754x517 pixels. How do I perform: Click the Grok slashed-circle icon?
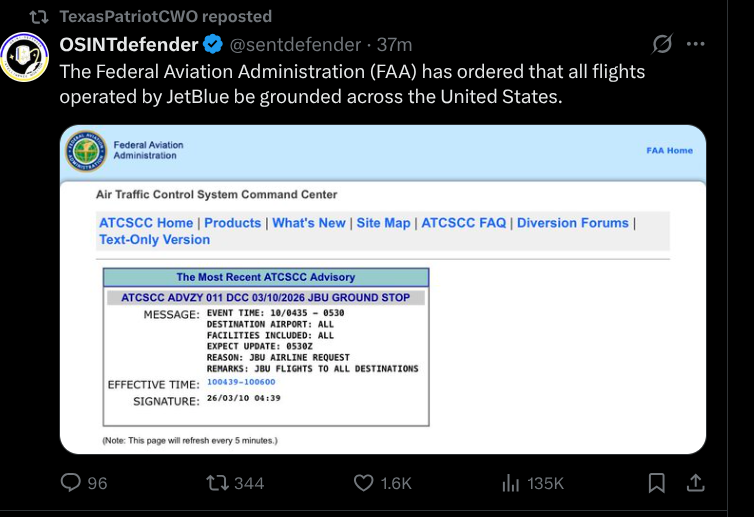tap(661, 45)
